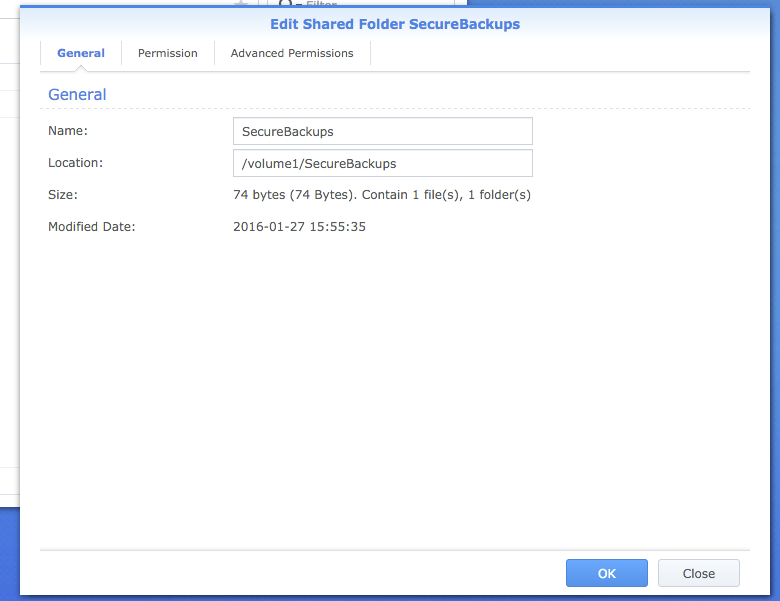Focus the Location field with /volume1/SecureBackups
The width and height of the screenshot is (780, 601).
(x=382, y=163)
